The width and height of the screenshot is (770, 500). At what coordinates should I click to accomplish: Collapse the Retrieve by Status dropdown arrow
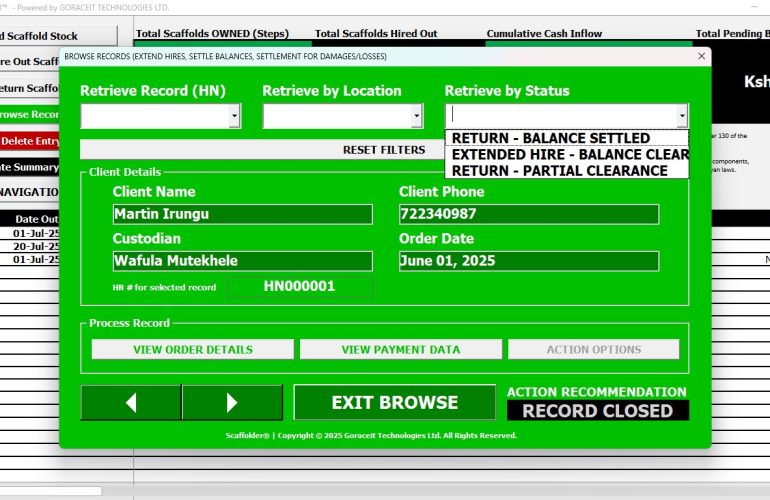(x=682, y=117)
